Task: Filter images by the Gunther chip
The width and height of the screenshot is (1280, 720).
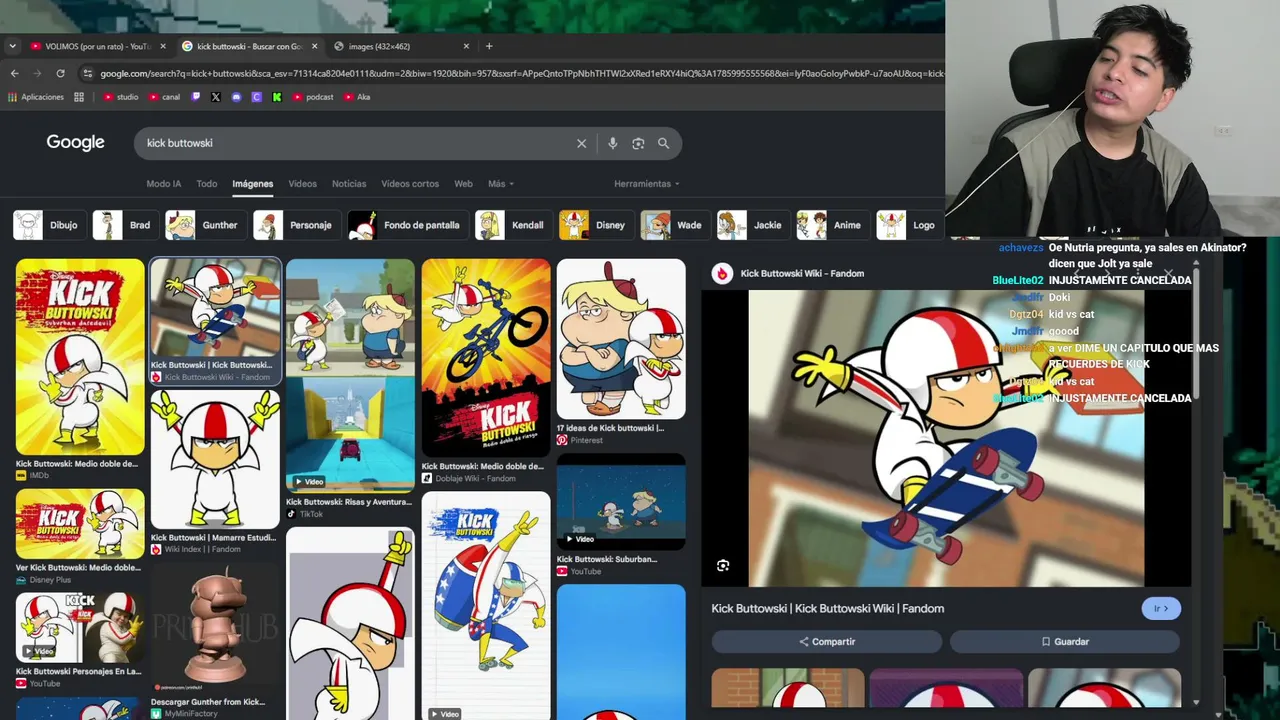Action: 204,225
